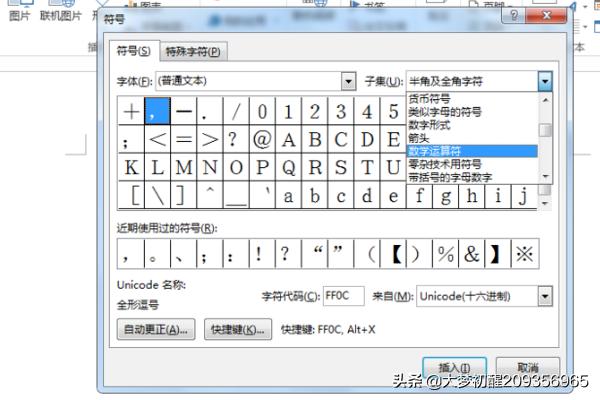
Task: Choose the recently used 【 bracket
Action: click(393, 254)
